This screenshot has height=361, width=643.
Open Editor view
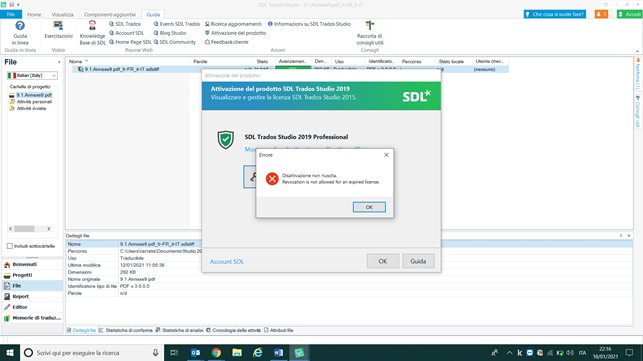32,307
